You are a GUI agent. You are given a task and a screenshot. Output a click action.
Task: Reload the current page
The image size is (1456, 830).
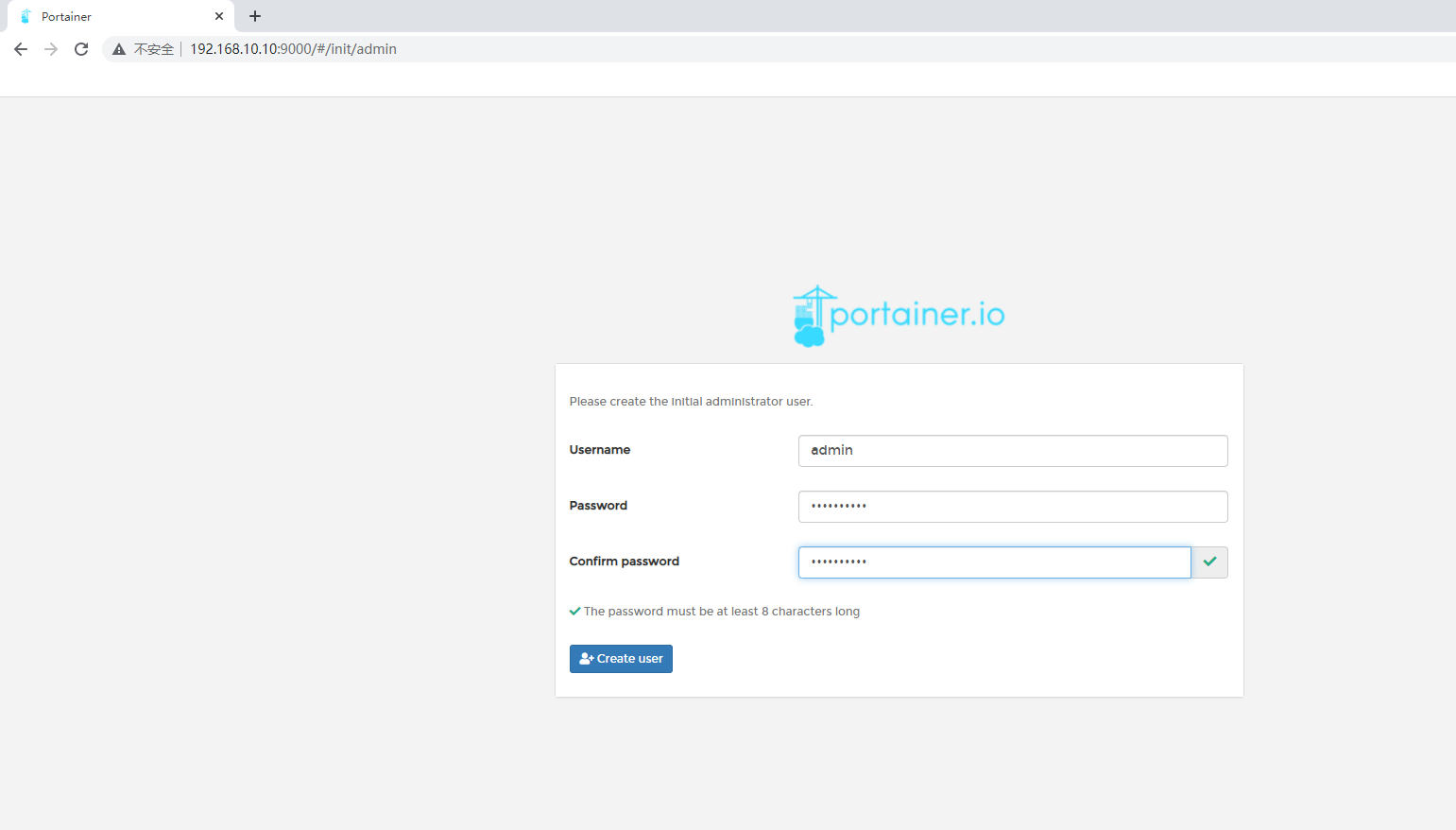[81, 49]
